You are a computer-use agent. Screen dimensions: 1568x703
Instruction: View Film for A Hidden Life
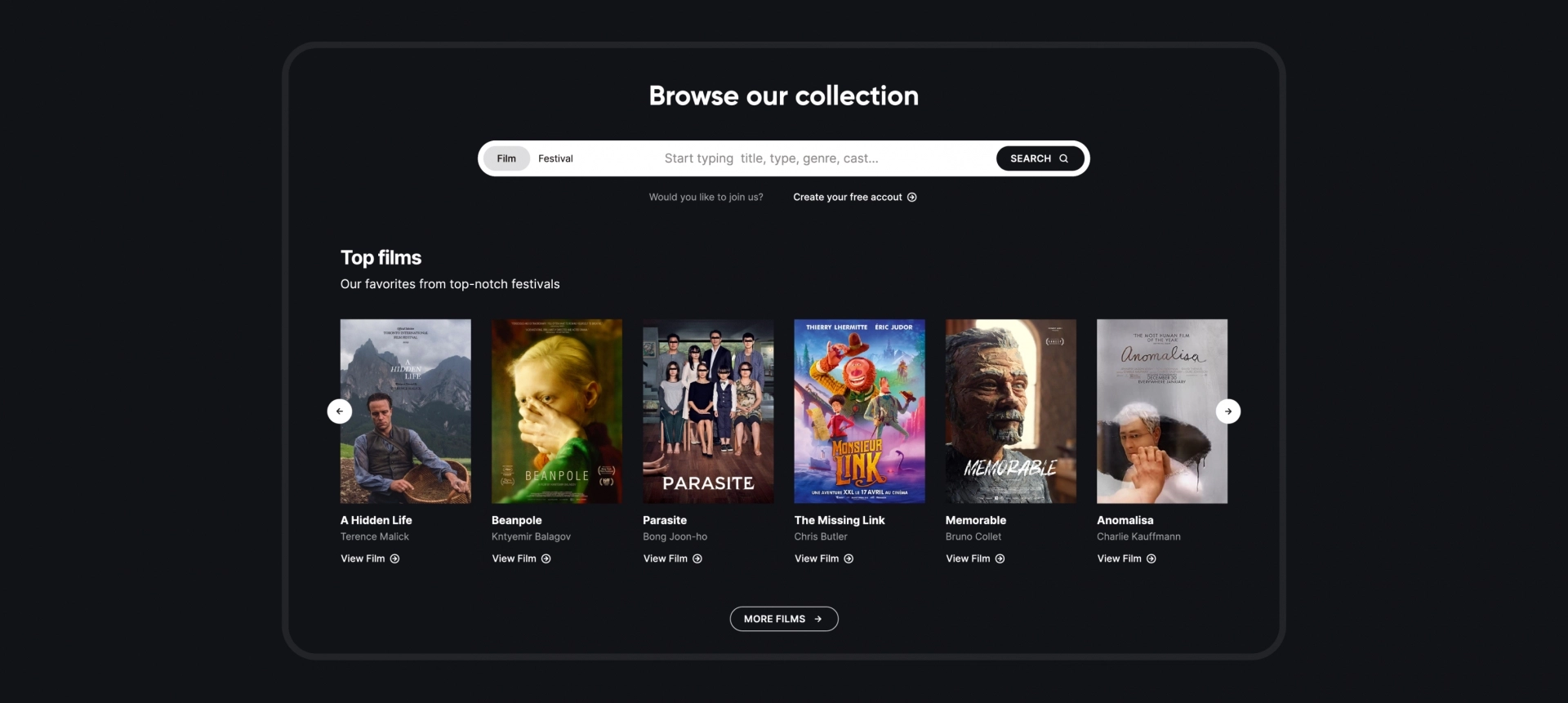point(370,559)
